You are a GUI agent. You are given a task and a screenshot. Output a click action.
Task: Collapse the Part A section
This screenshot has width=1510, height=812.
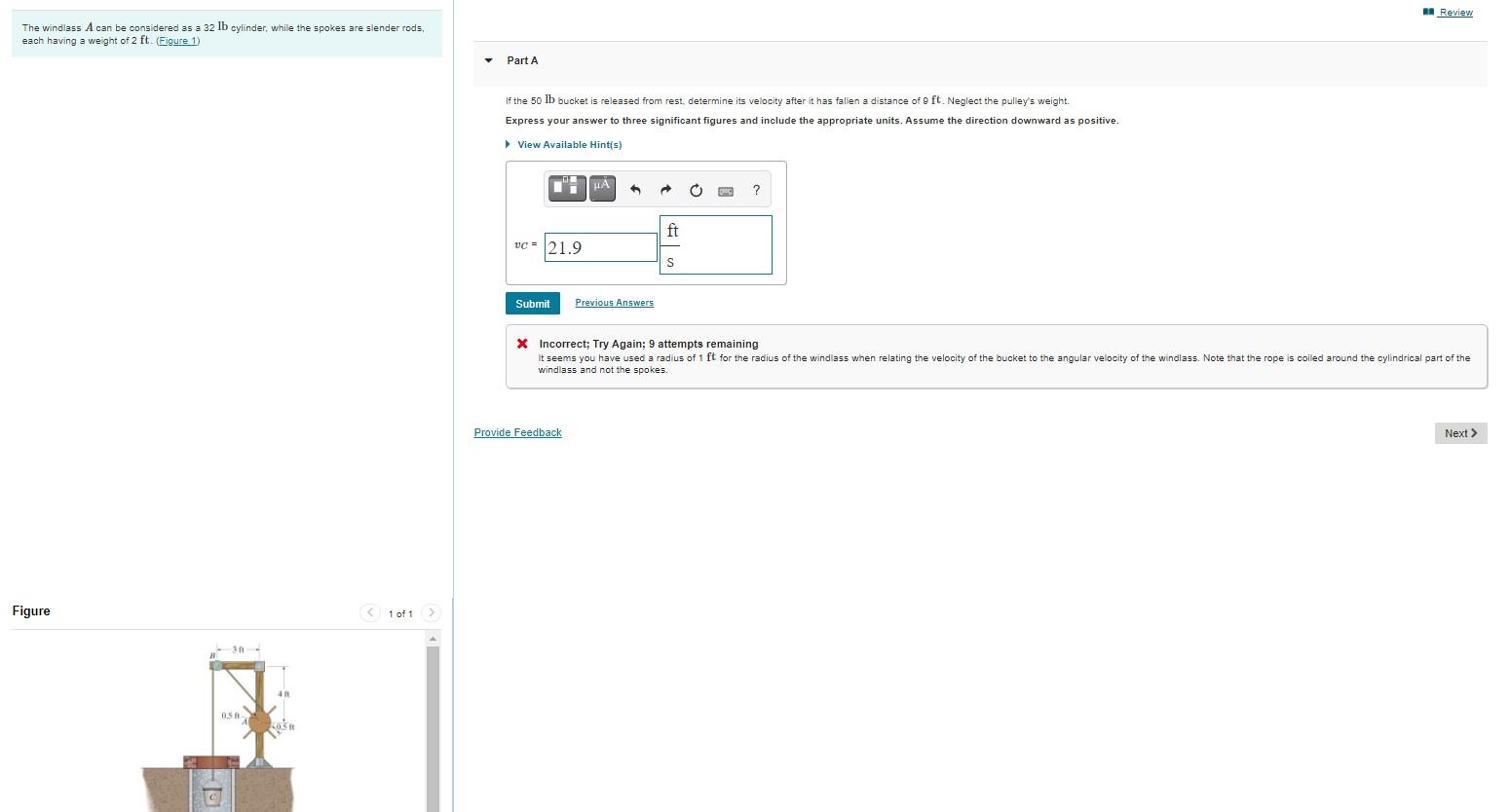point(489,60)
